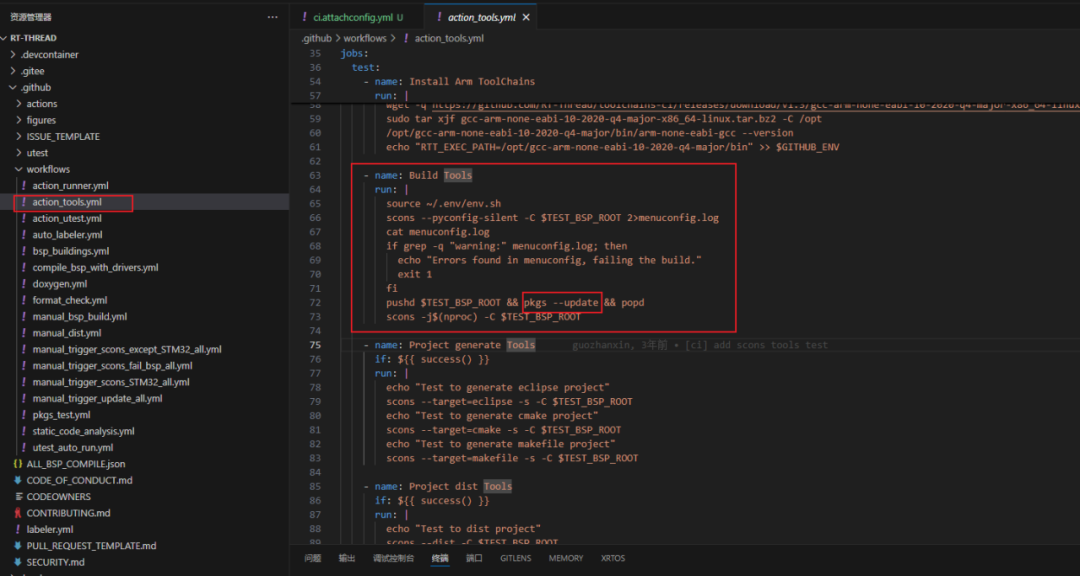
Task: Switch to the 调试控制台 panel tab
Action: [x=393, y=558]
